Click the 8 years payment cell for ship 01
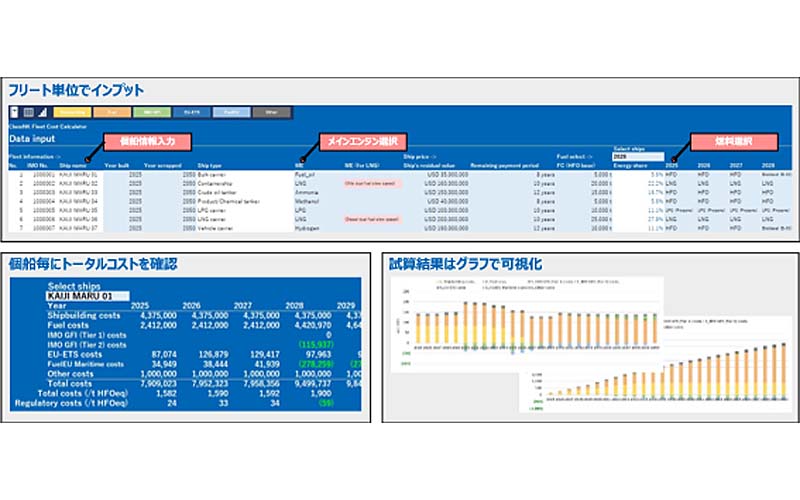Image resolution: width=800 pixels, height=500 pixels. click(x=545, y=174)
